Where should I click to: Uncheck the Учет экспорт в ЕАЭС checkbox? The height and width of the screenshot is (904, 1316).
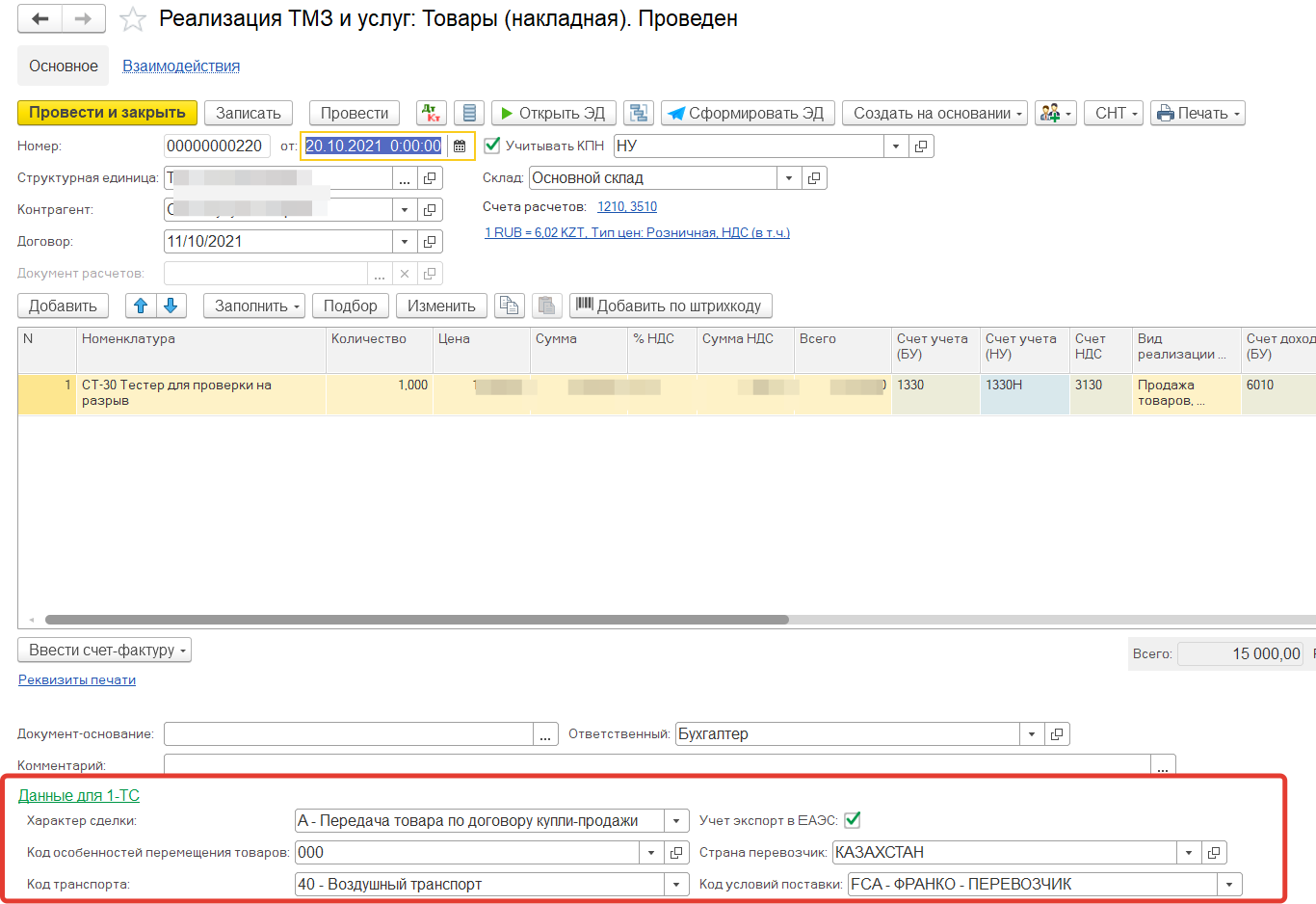tap(852, 820)
